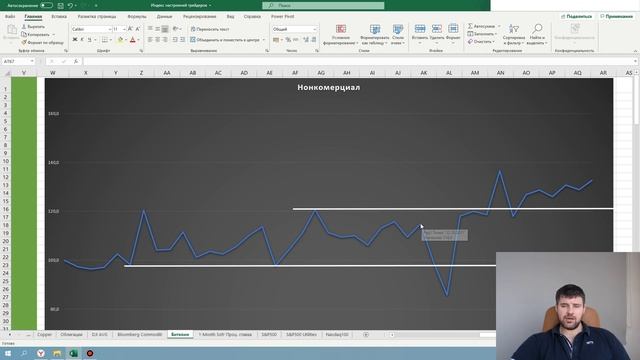The image size is (640, 360).
Task: Click the align top icon
Action: 150,29
